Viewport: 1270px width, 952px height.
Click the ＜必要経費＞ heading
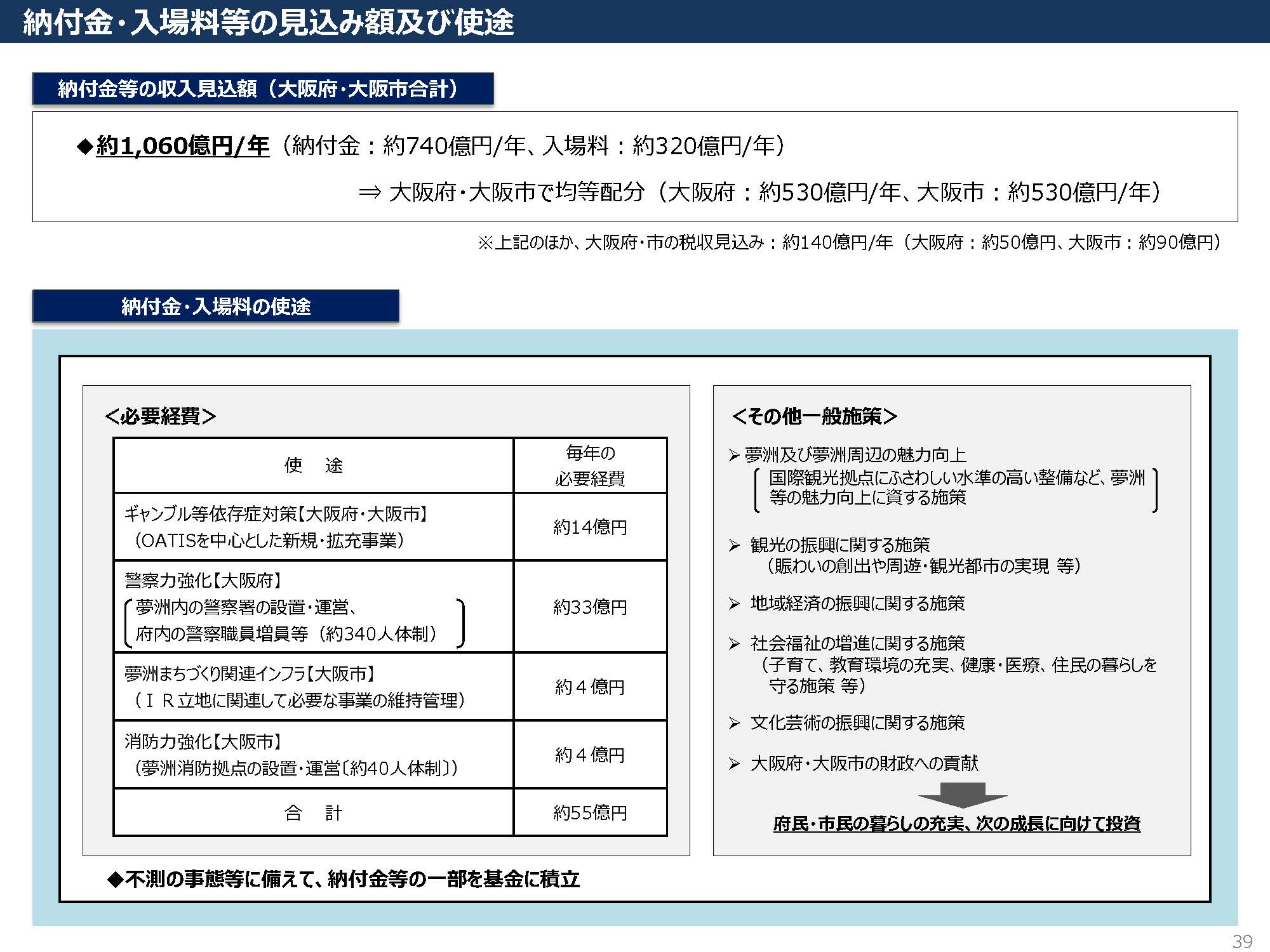[161, 416]
